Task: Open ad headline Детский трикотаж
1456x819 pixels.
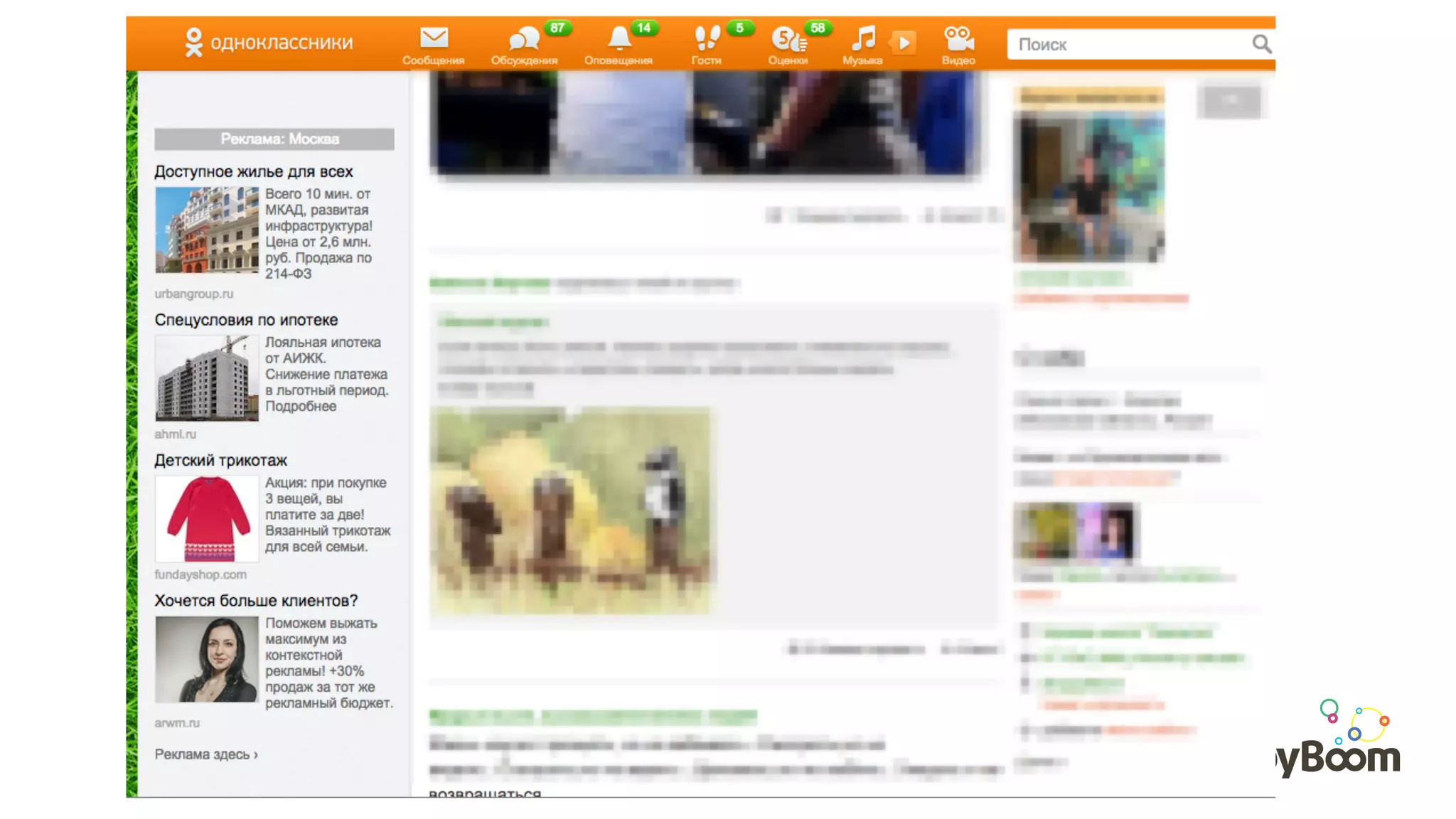Action: tap(221, 461)
